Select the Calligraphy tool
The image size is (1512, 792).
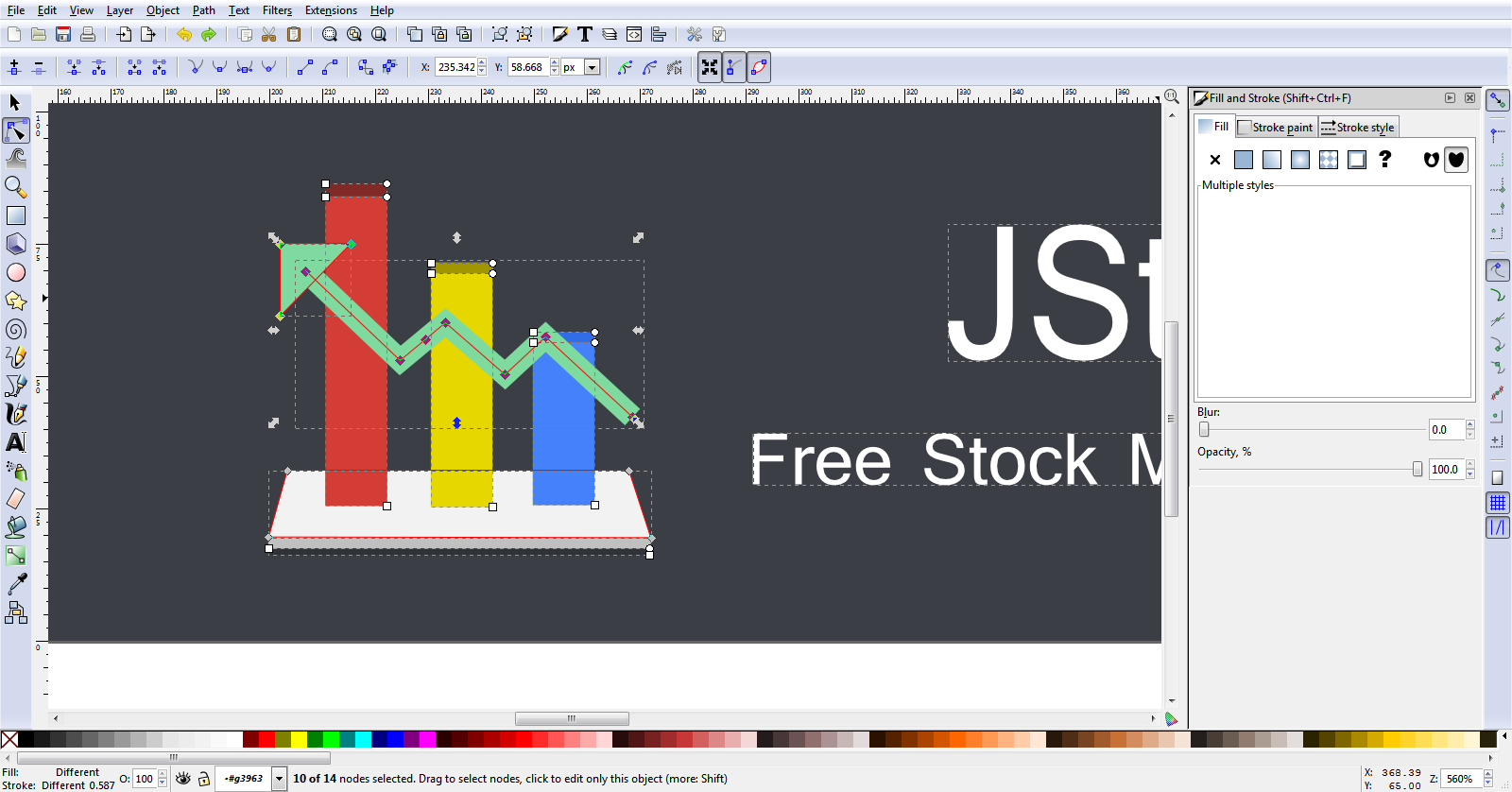coord(15,414)
